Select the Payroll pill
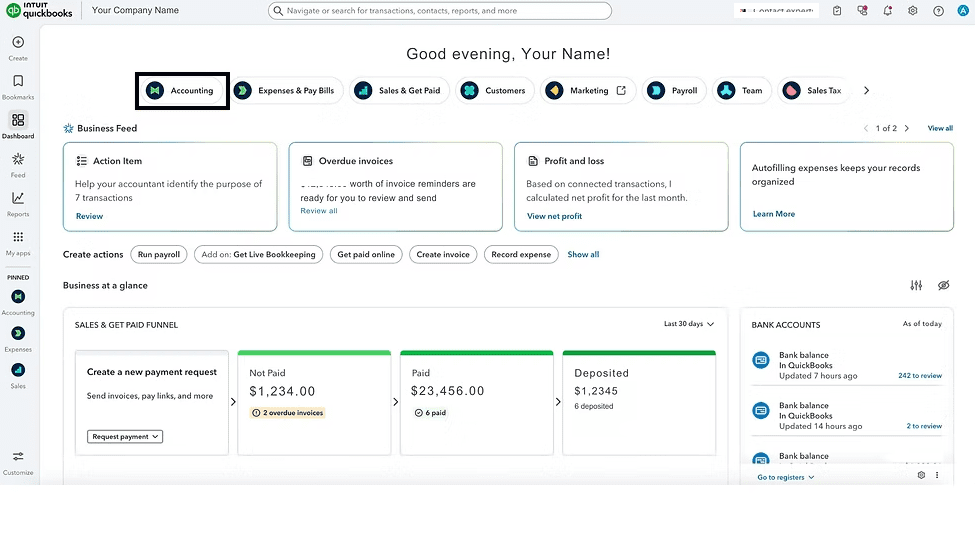This screenshot has width=975, height=545. 674,91
